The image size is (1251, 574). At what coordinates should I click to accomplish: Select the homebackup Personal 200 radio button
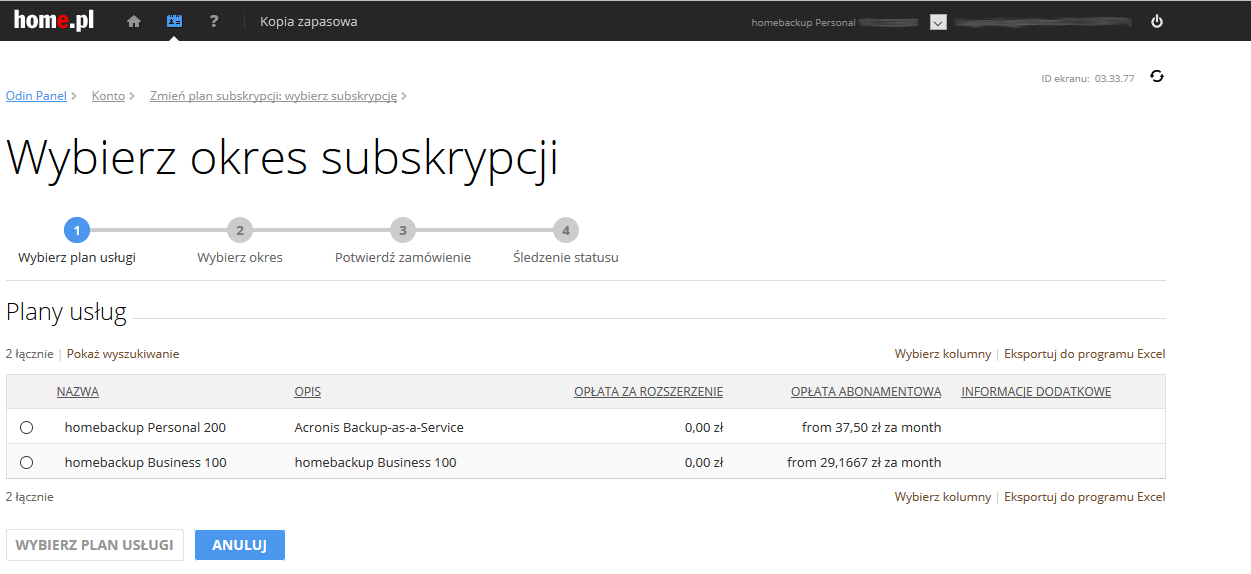coord(27,427)
